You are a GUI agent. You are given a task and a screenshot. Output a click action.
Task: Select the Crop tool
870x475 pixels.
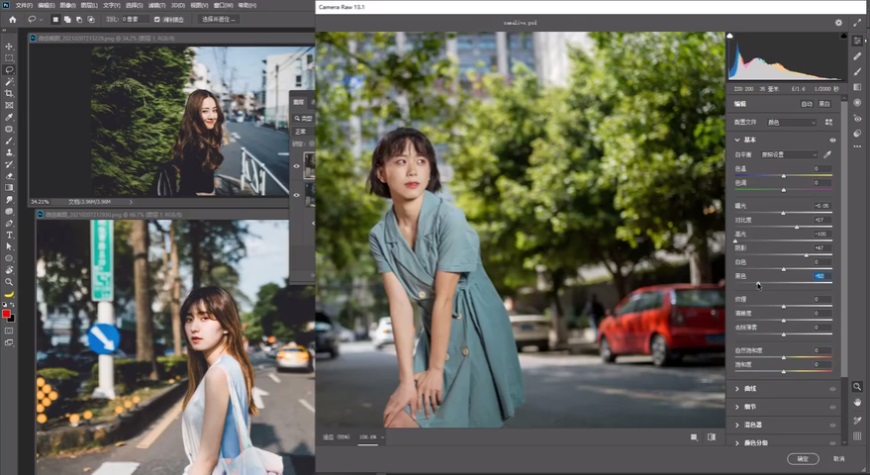coord(9,93)
